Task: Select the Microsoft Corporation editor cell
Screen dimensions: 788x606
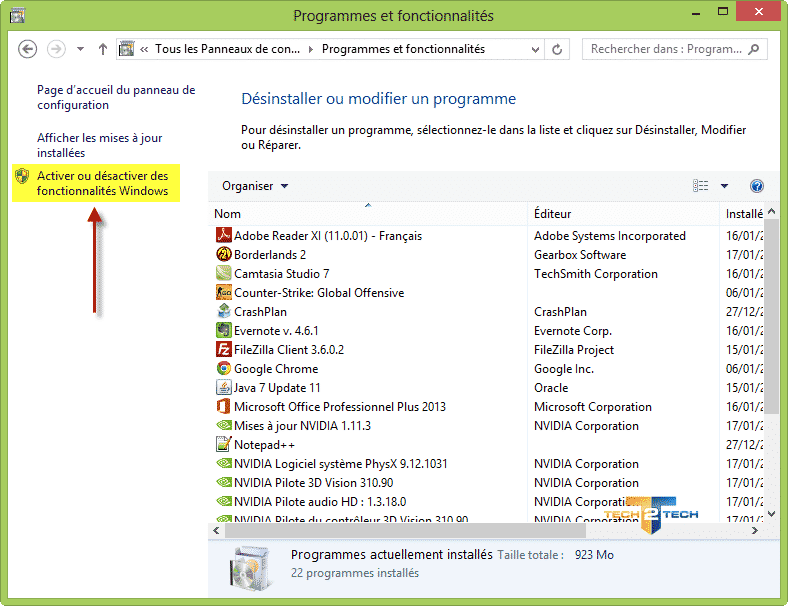Action: click(x=593, y=407)
